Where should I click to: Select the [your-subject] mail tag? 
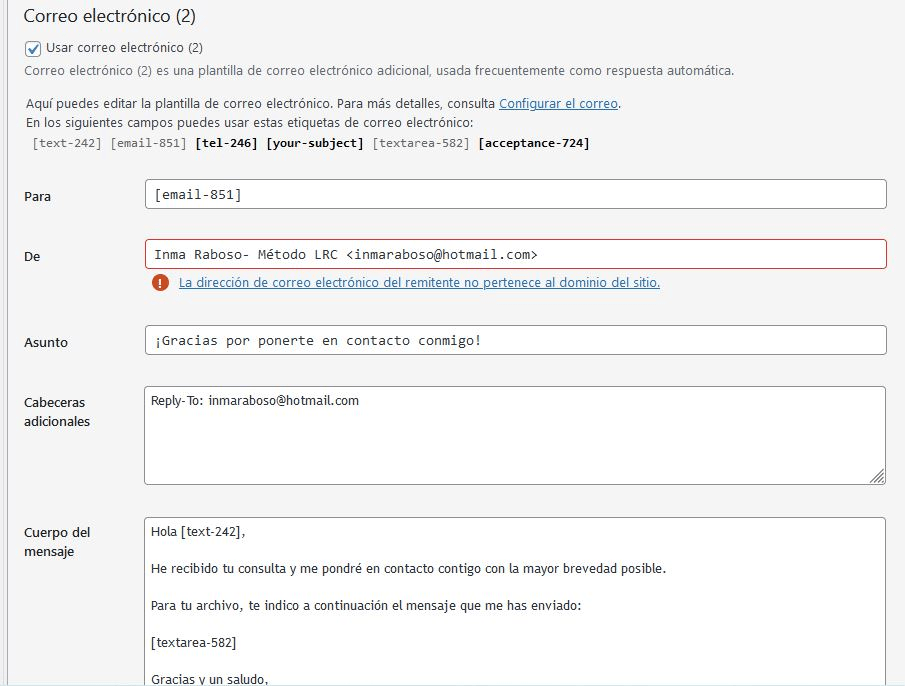click(315, 143)
